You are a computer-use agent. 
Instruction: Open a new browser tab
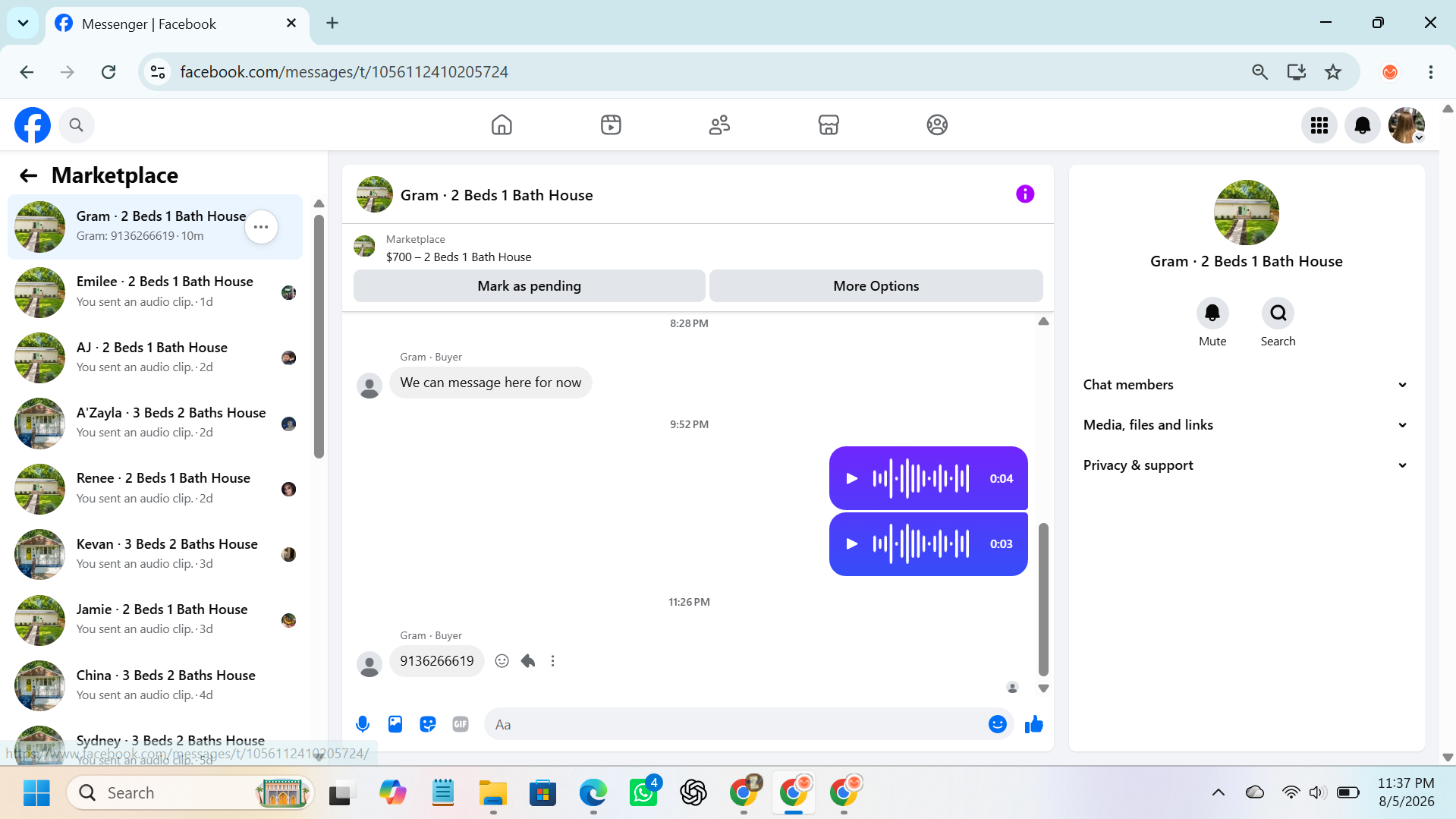[x=332, y=23]
